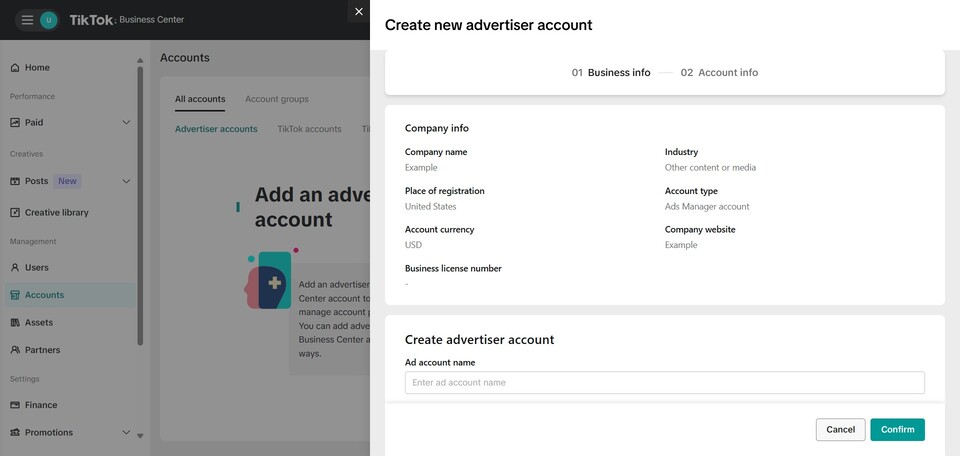Open the All accounts tab
Image resolution: width=960 pixels, height=456 pixels.
coord(200,99)
